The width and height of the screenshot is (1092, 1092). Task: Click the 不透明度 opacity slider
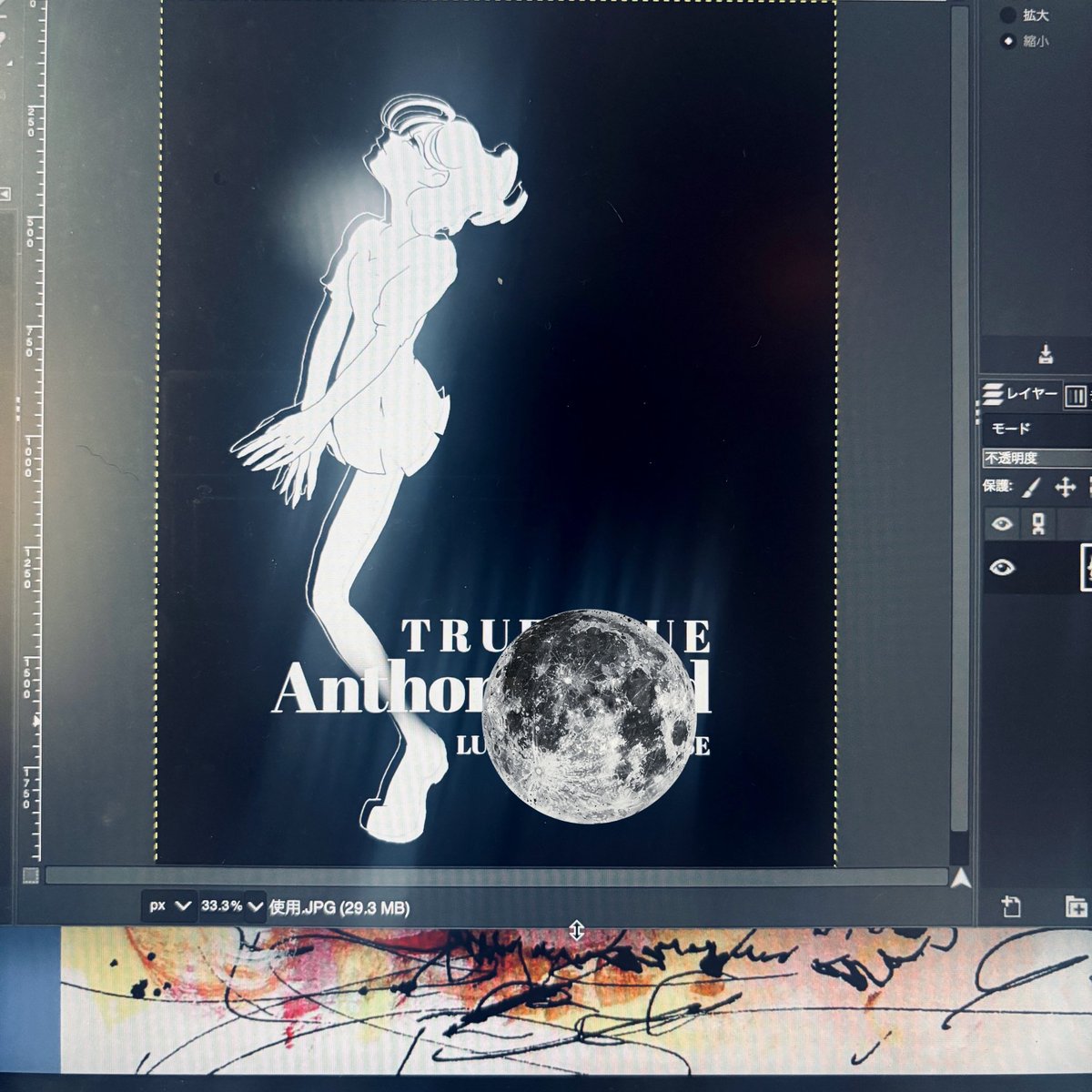(1036, 458)
